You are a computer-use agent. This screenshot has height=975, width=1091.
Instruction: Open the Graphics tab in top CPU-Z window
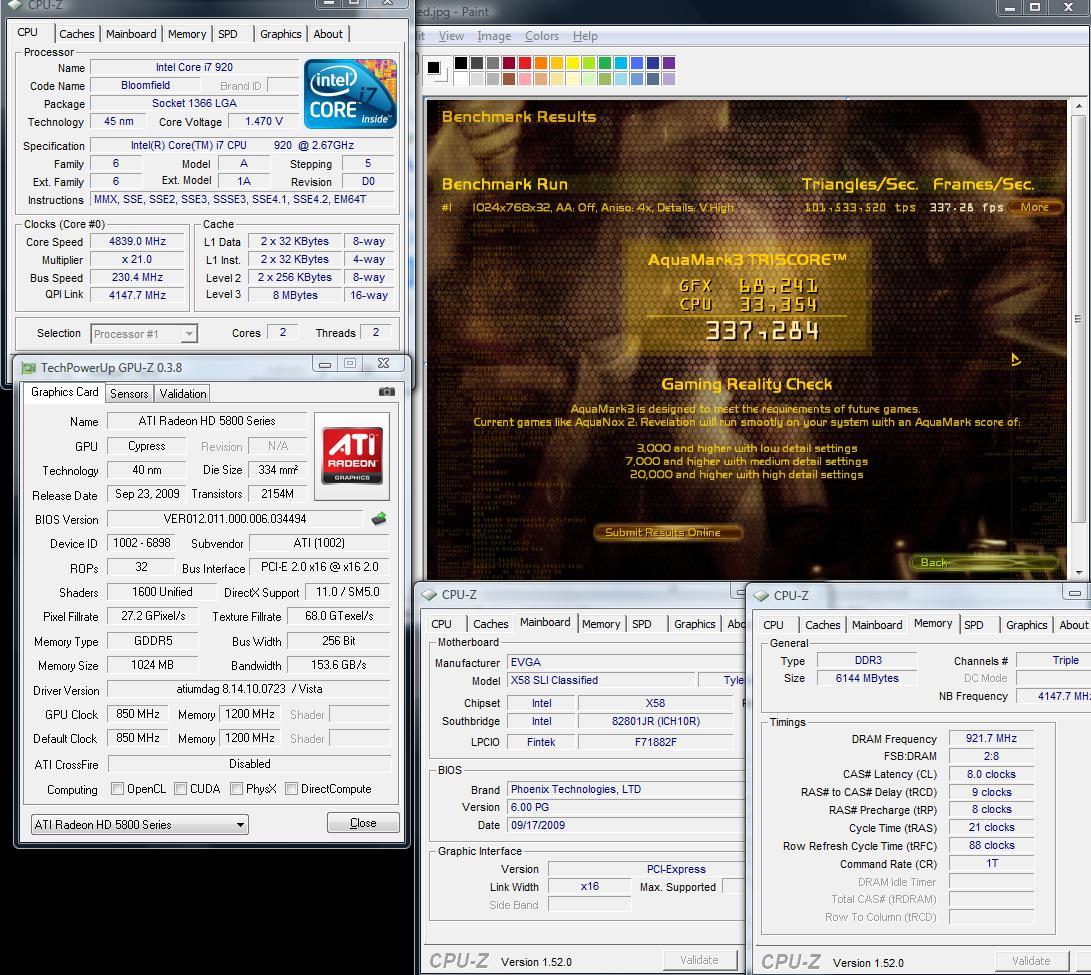point(280,34)
